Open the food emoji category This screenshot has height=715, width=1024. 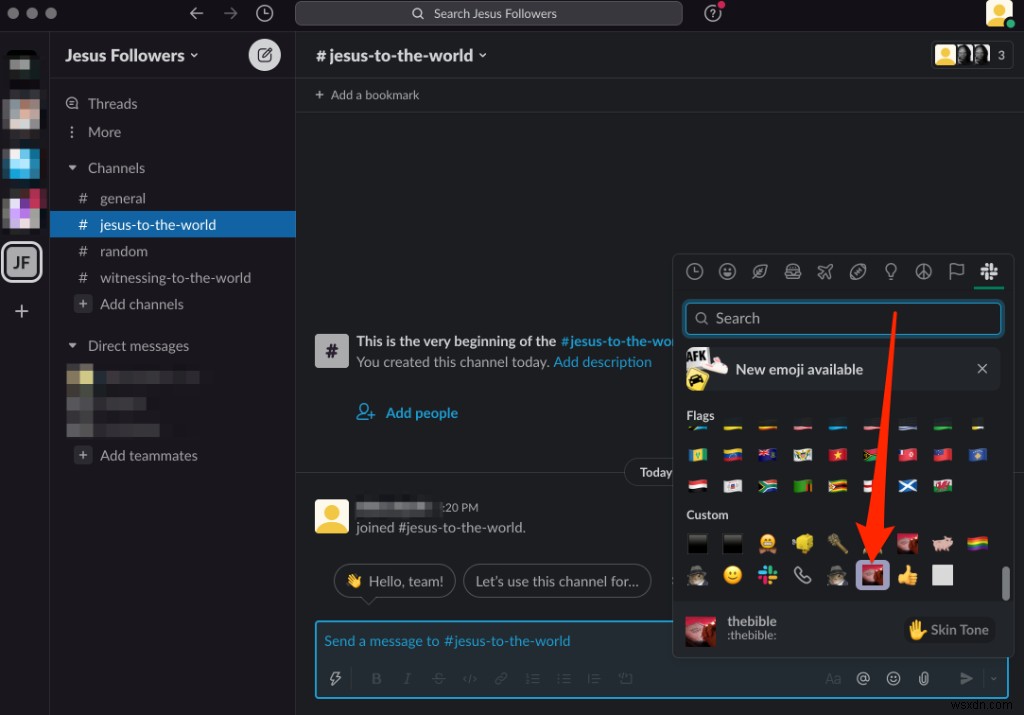(793, 271)
